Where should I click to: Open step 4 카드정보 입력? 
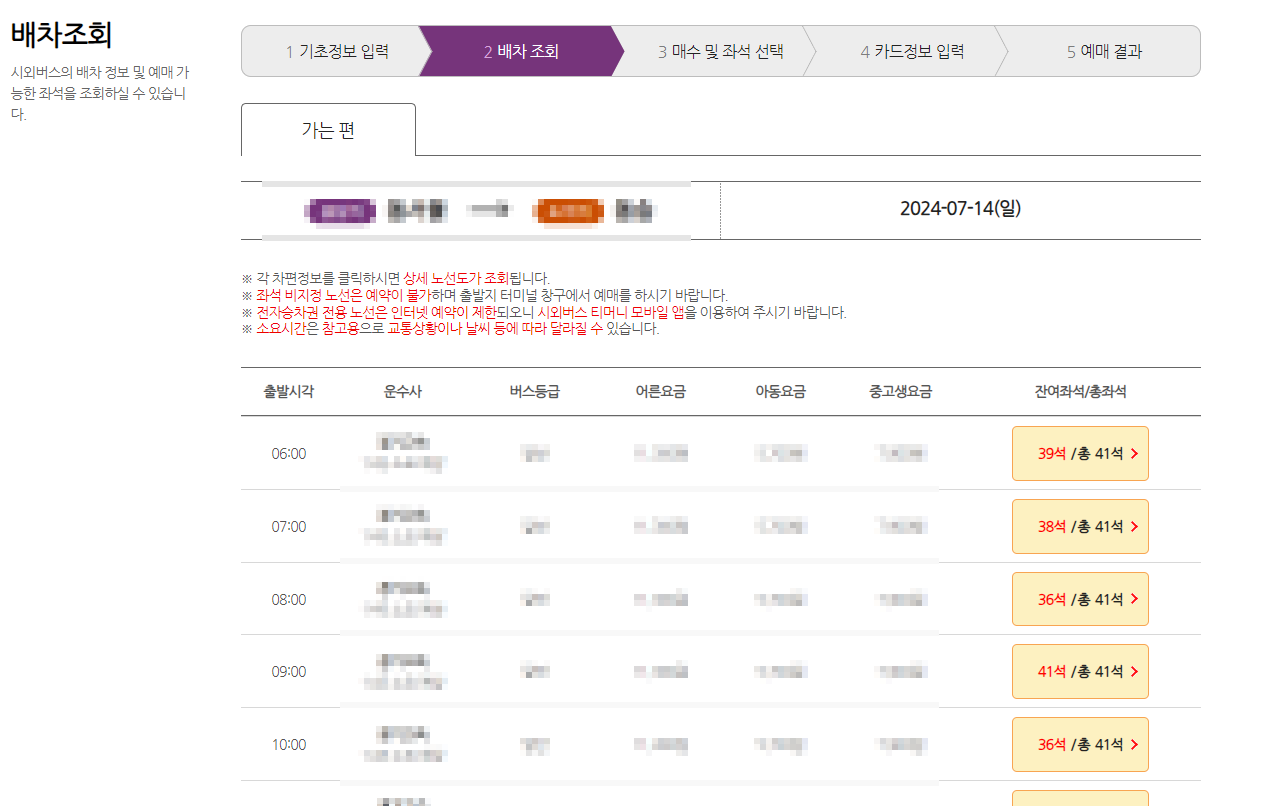912,51
